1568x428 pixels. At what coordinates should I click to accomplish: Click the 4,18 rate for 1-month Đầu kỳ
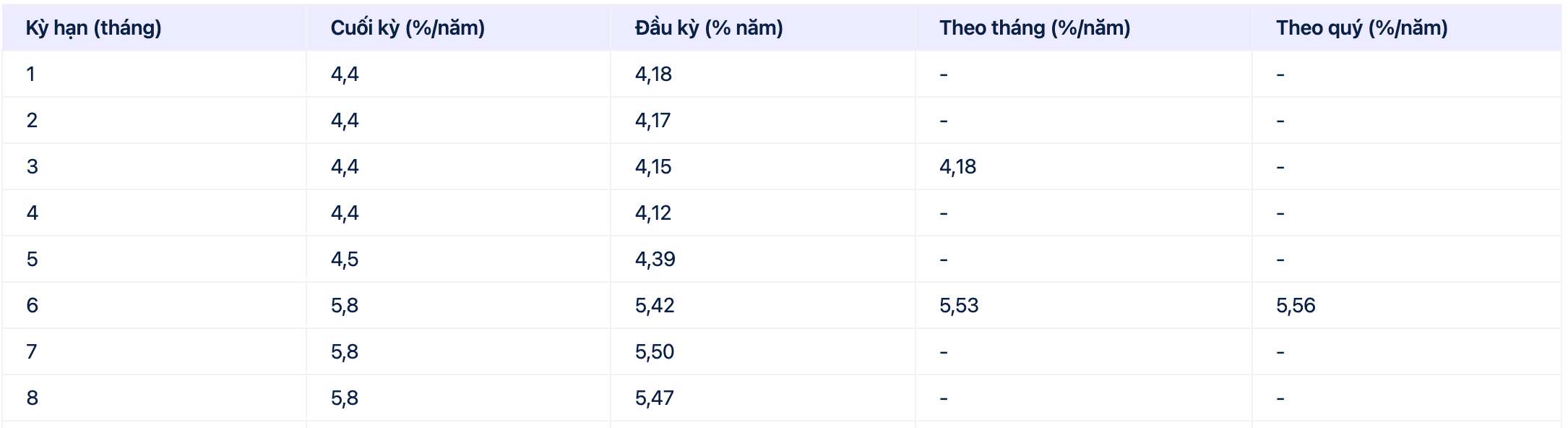(x=653, y=74)
